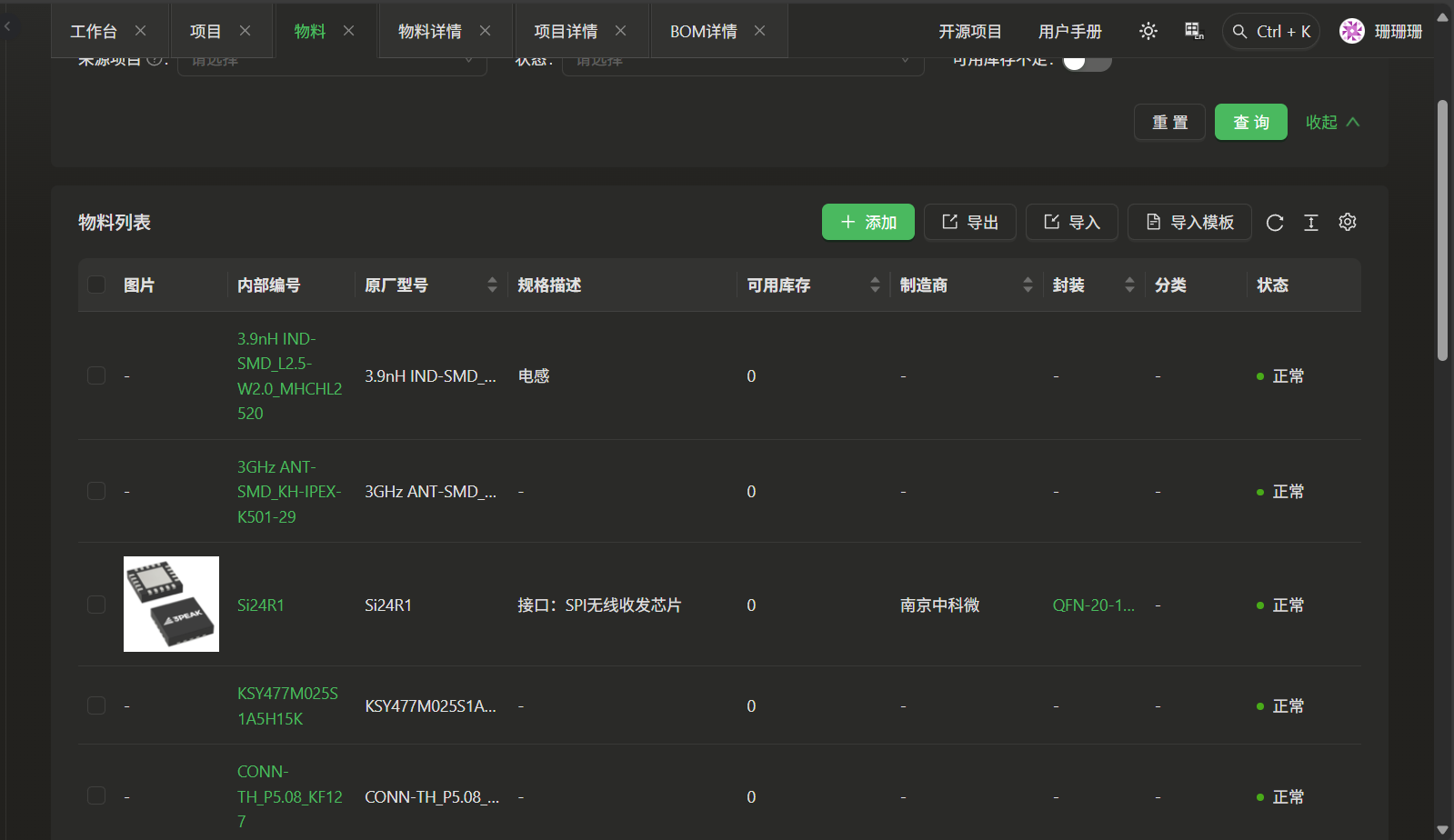The image size is (1454, 840).
Task: Open the 工作台 tab
Action: tap(94, 31)
